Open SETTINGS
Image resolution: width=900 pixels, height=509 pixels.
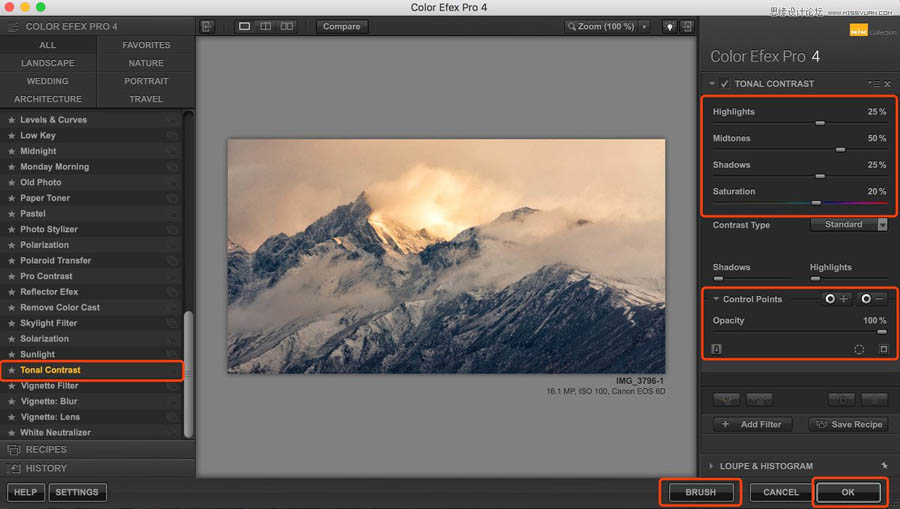[77, 492]
